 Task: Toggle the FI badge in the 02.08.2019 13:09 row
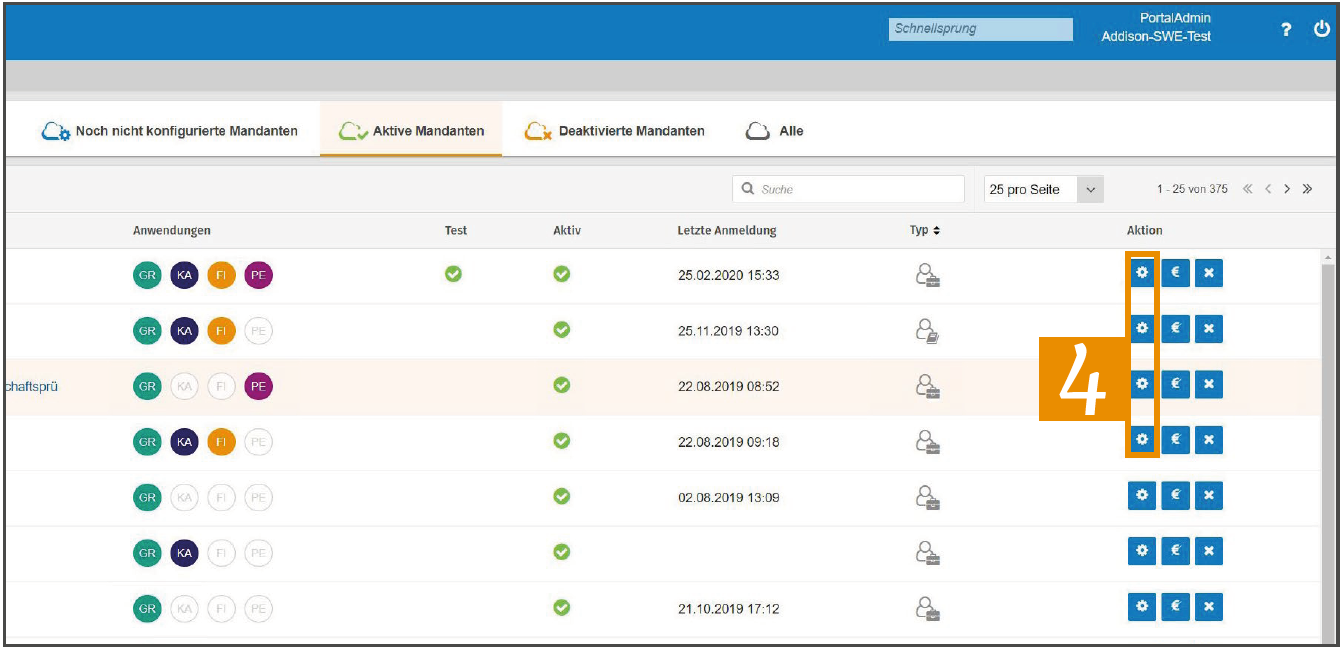pyautogui.click(x=221, y=496)
